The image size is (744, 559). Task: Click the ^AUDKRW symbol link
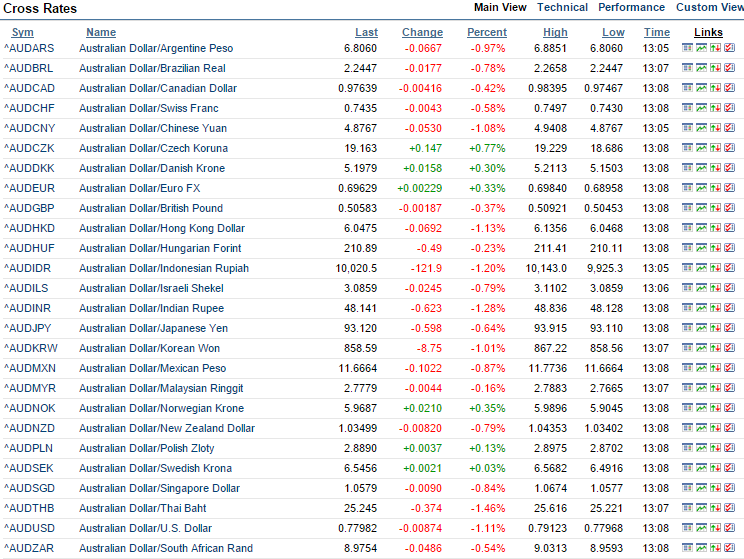pos(31,348)
